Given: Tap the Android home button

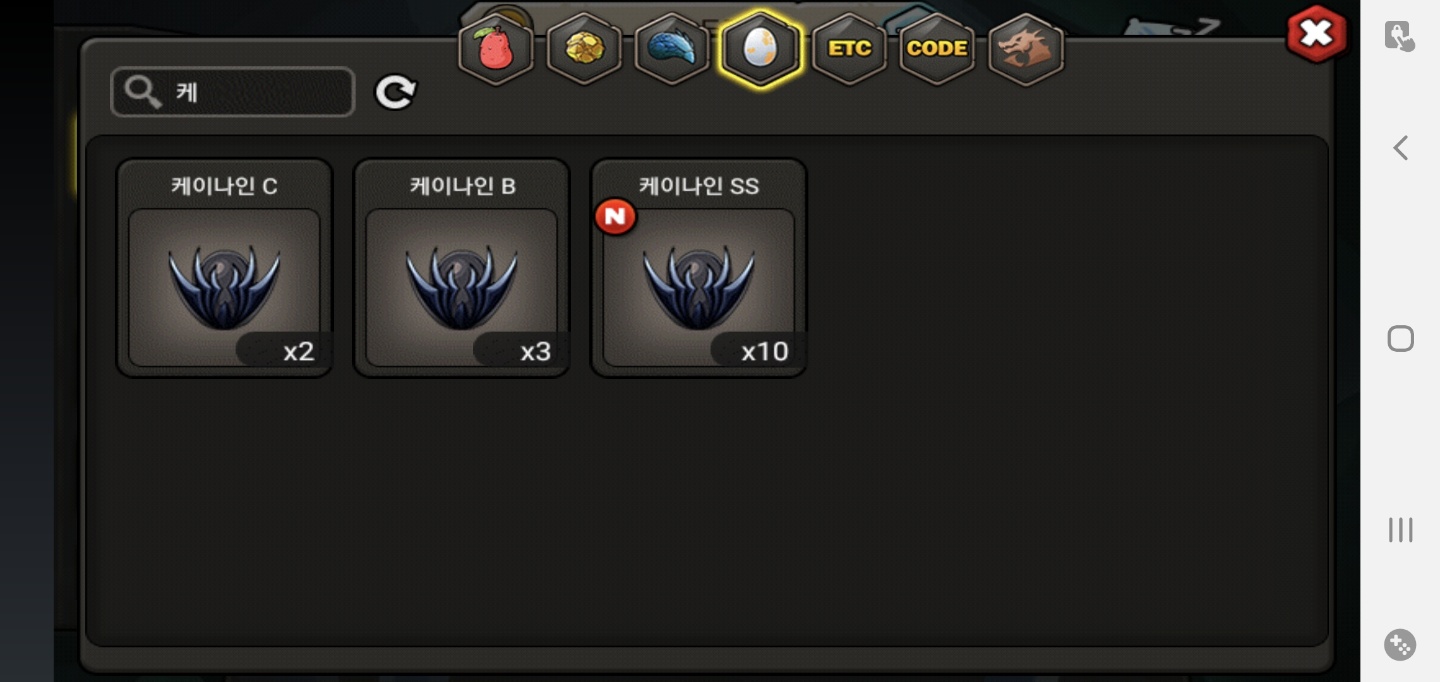Looking at the screenshot, I should coord(1401,339).
